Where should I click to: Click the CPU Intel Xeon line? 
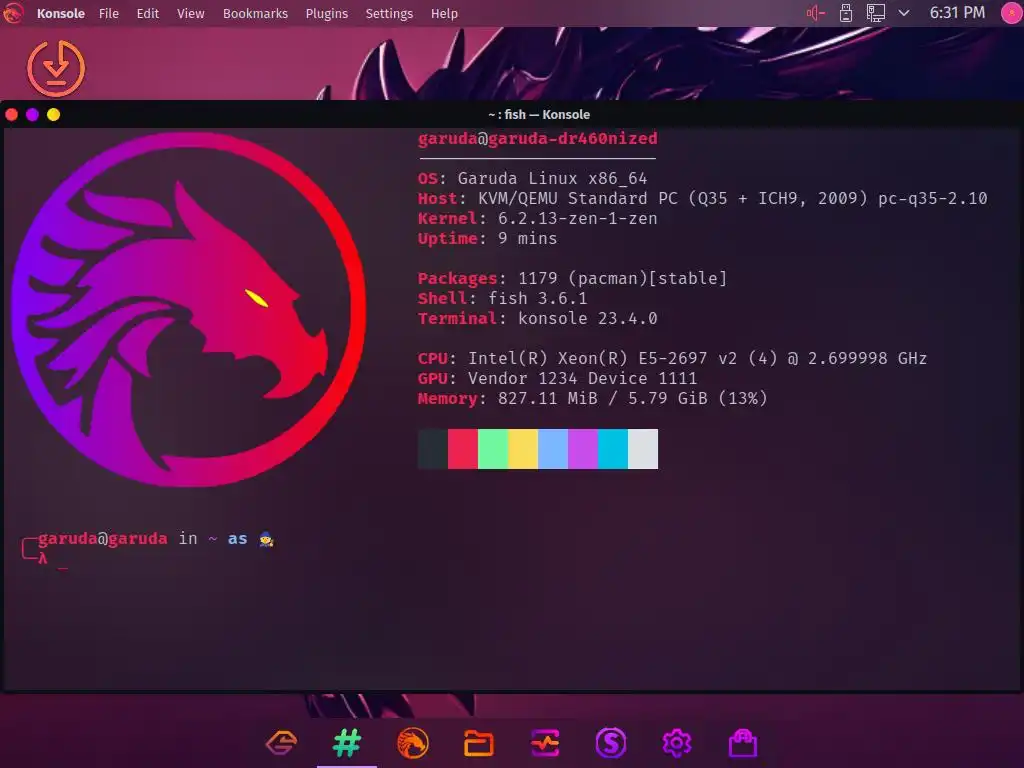pyautogui.click(x=673, y=359)
